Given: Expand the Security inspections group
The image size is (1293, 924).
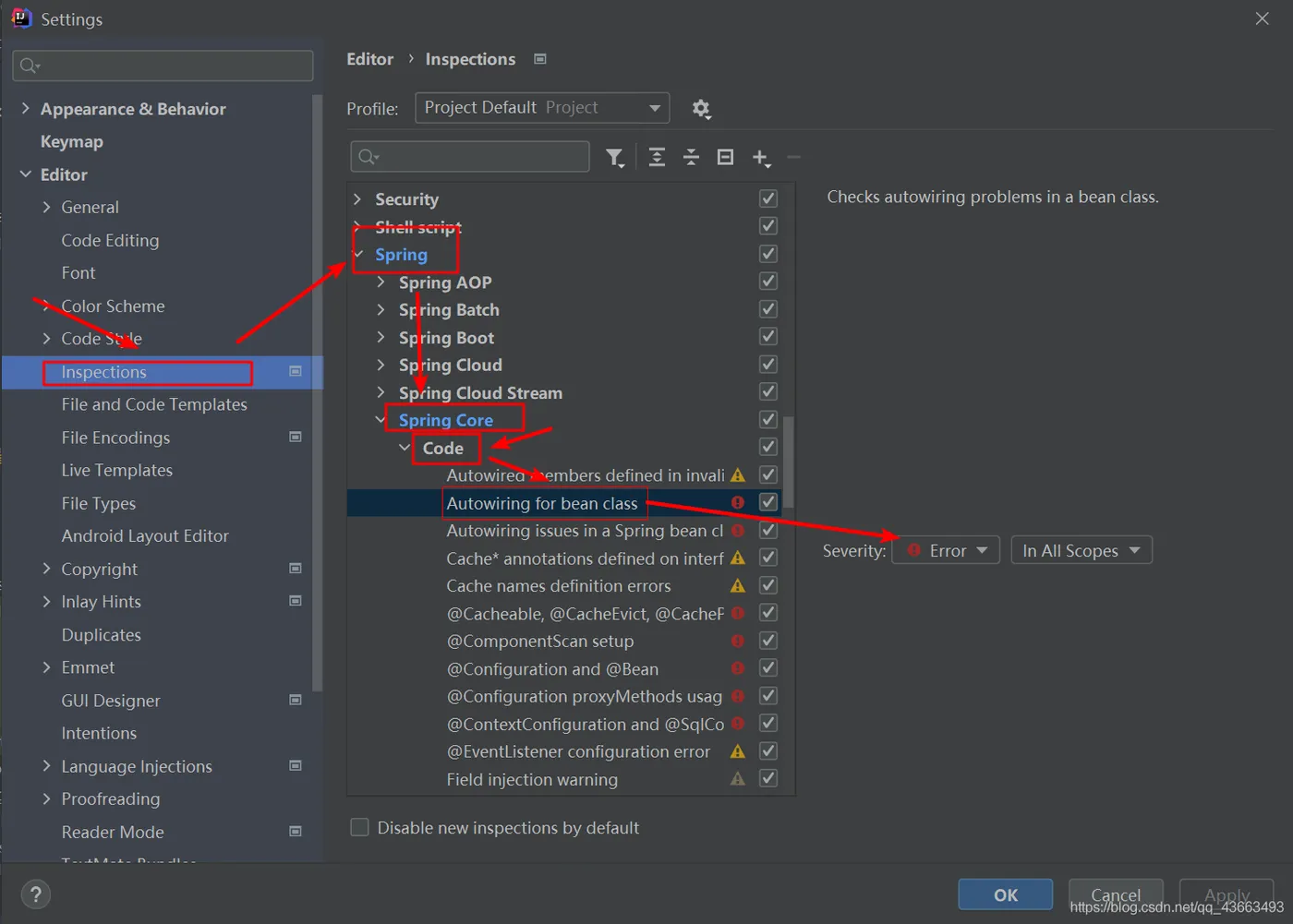Looking at the screenshot, I should (x=357, y=198).
